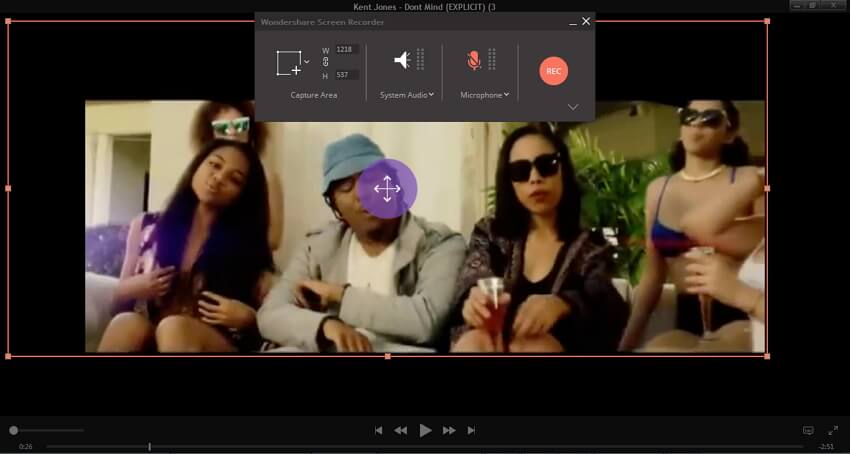Edit the capture width field showing 1218

[347, 49]
